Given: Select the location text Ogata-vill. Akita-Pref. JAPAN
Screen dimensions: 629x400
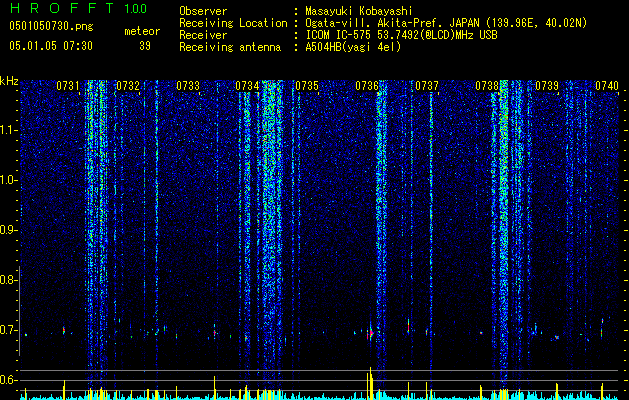Looking at the screenshot, I should pos(392,23).
